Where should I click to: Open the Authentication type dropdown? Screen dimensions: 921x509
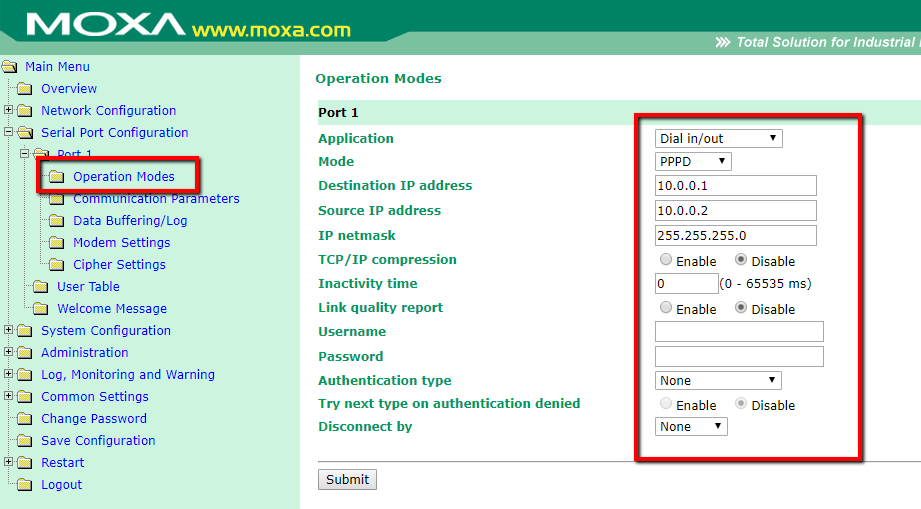[717, 381]
